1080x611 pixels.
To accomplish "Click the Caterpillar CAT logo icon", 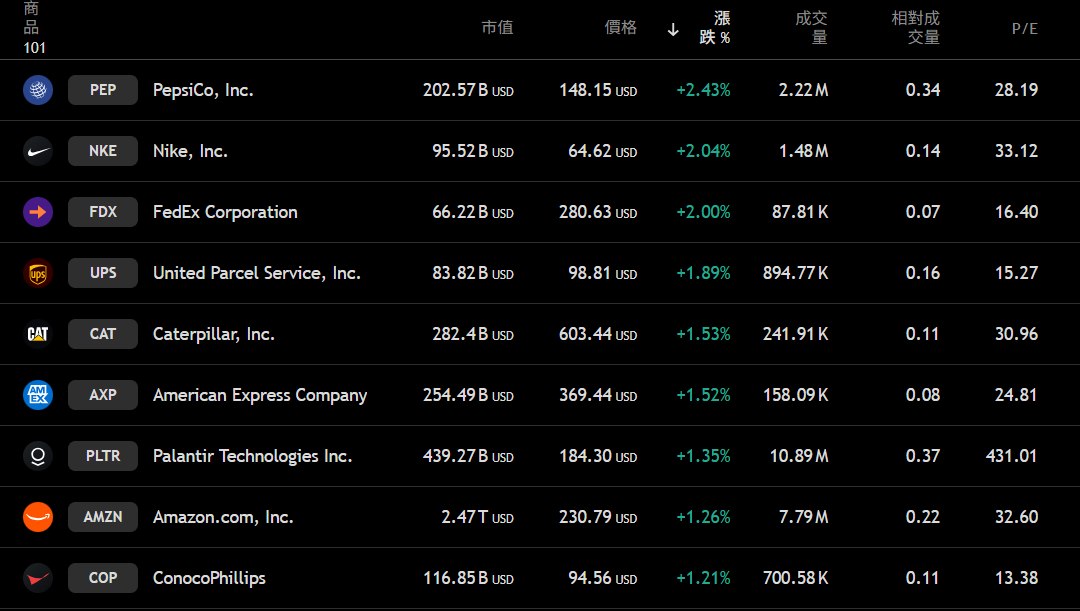I will (38, 334).
